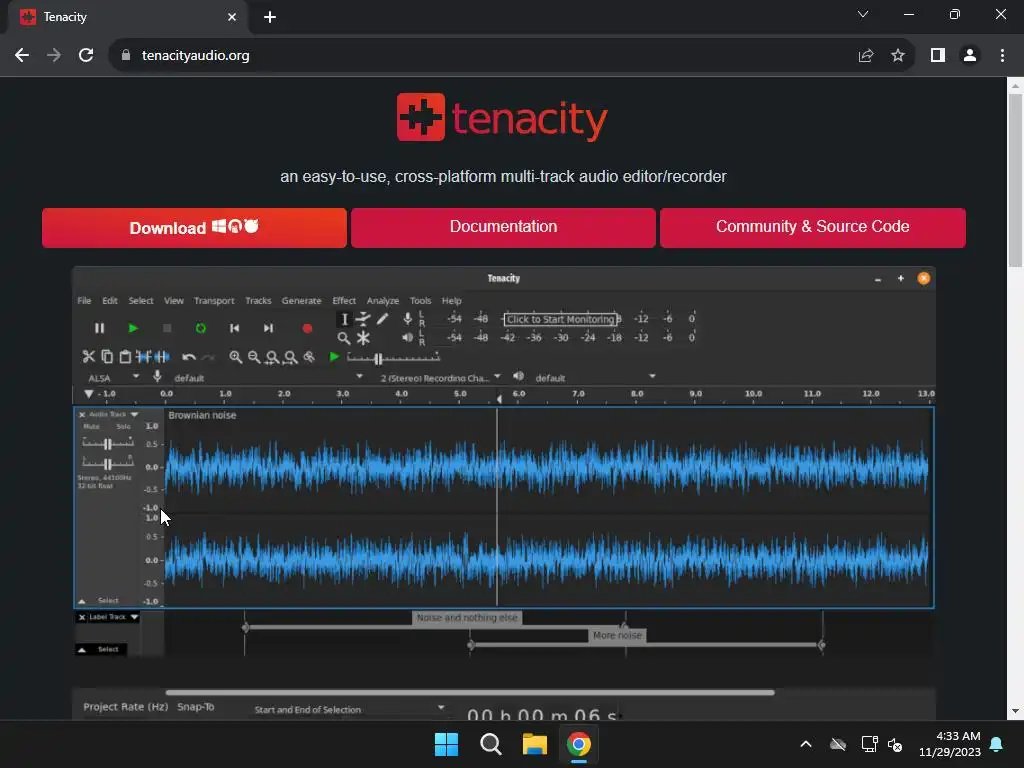The height and width of the screenshot is (768, 1024).
Task: Toggle Mute on the Audio Track
Action: pos(91,426)
